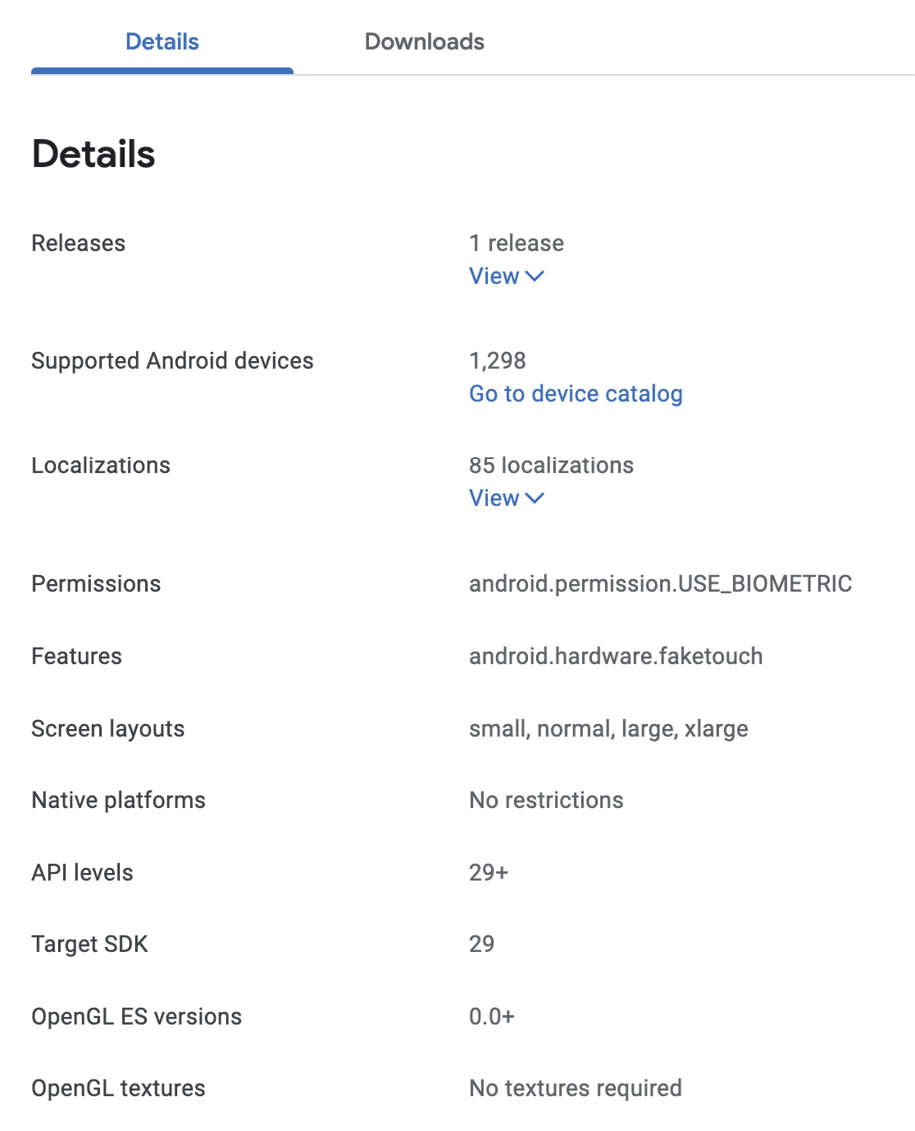Select the Details tab

[162, 42]
